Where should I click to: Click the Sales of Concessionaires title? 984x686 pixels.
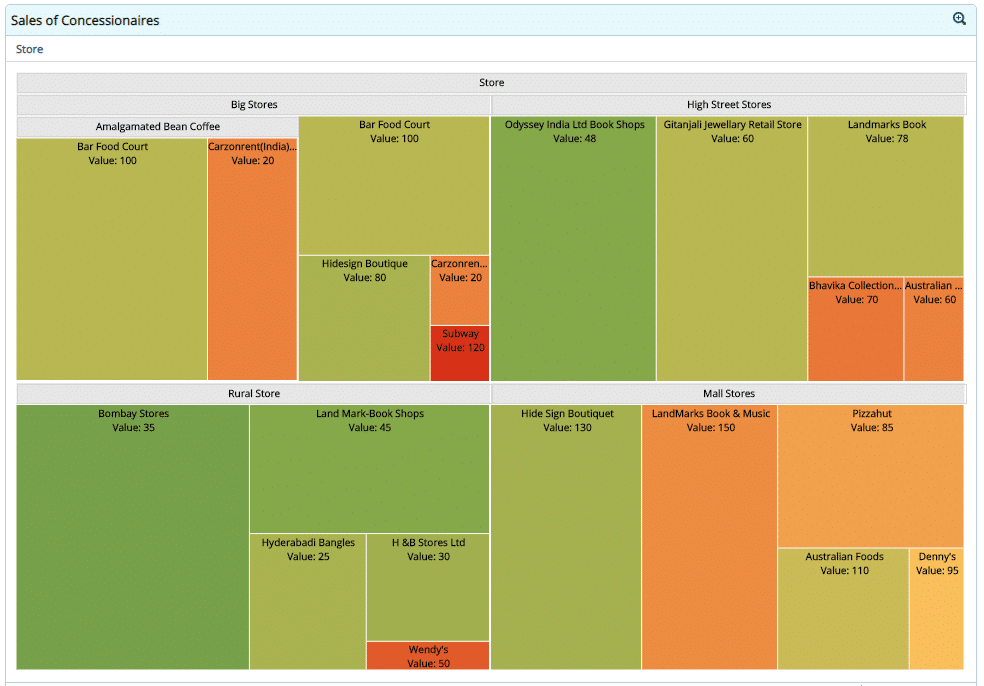tap(85, 20)
